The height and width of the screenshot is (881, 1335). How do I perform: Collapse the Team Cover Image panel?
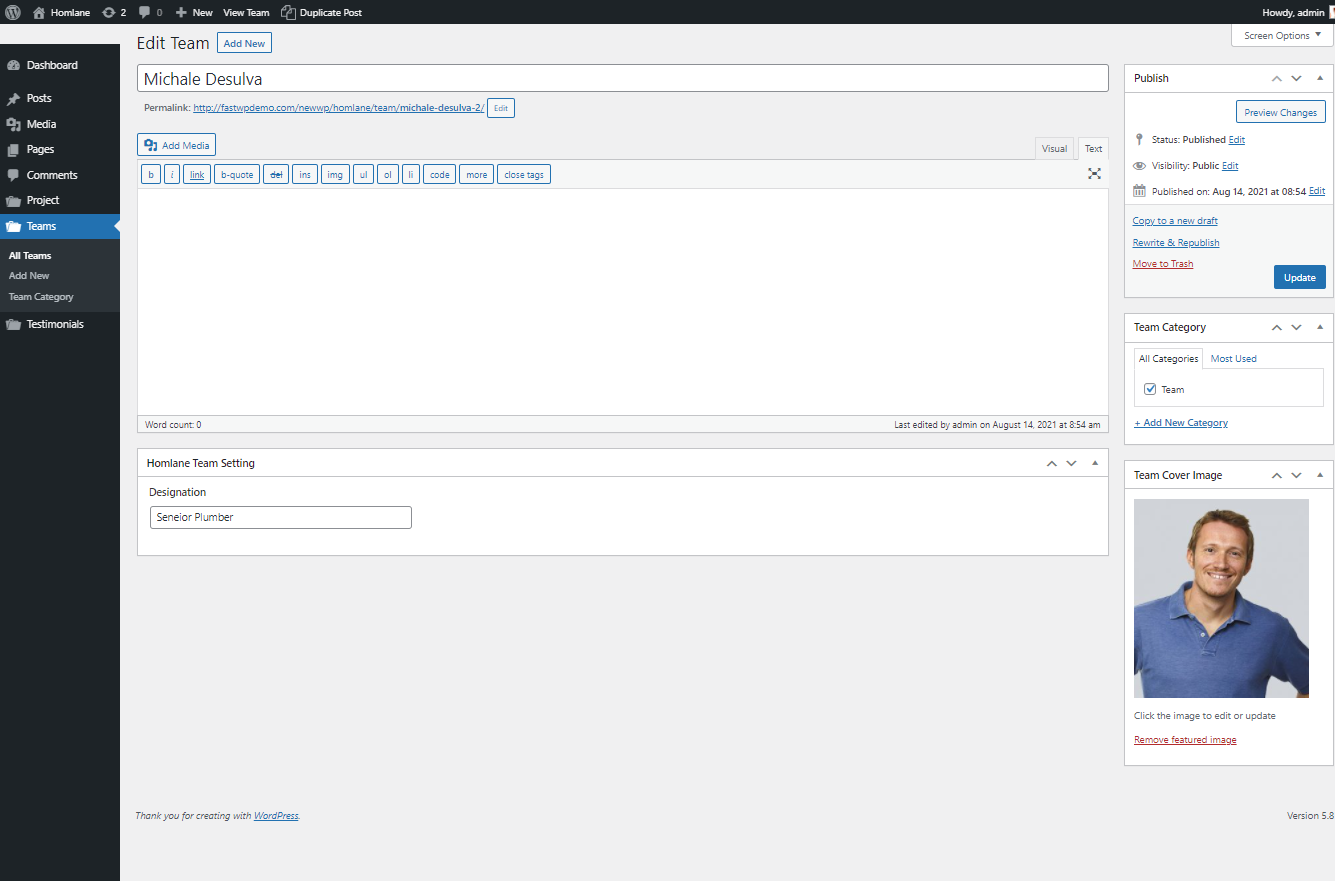coord(1319,475)
